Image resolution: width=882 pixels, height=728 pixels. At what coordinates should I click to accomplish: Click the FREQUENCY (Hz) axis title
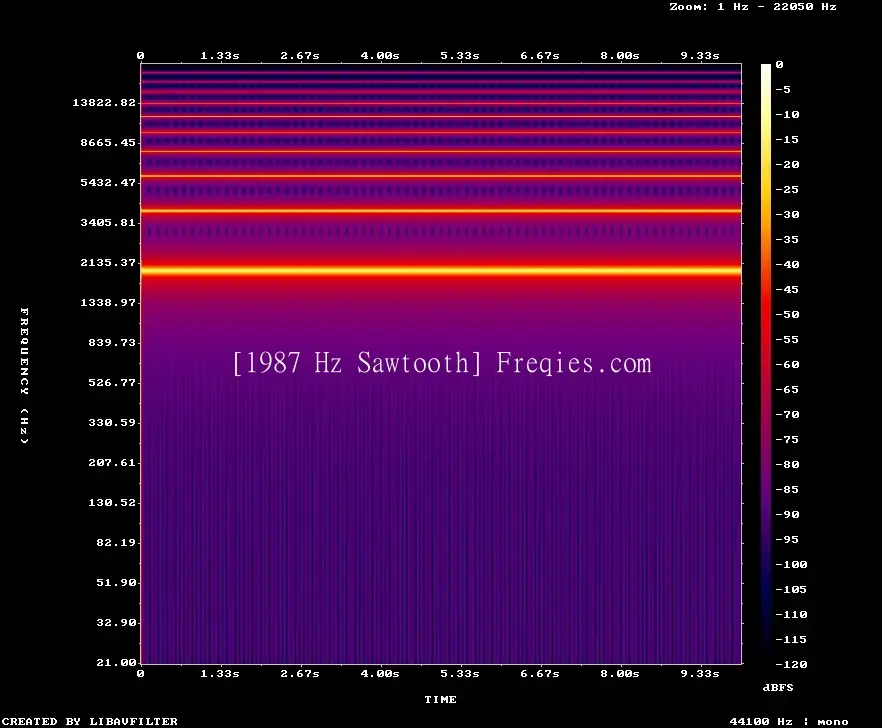24,375
